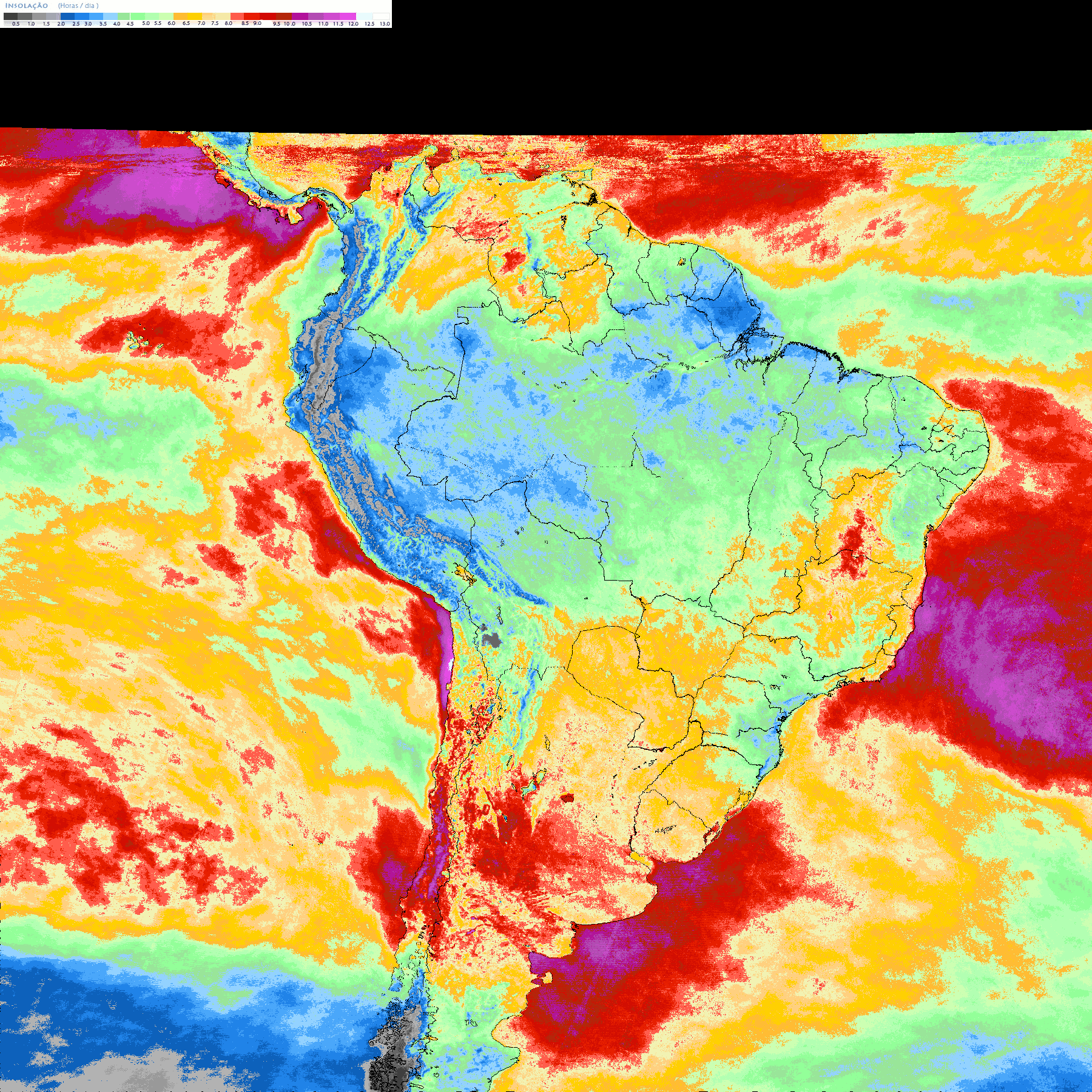Pick the bright yellow swatch before 7.0
1092x1092 pixels.
[x=195, y=16]
